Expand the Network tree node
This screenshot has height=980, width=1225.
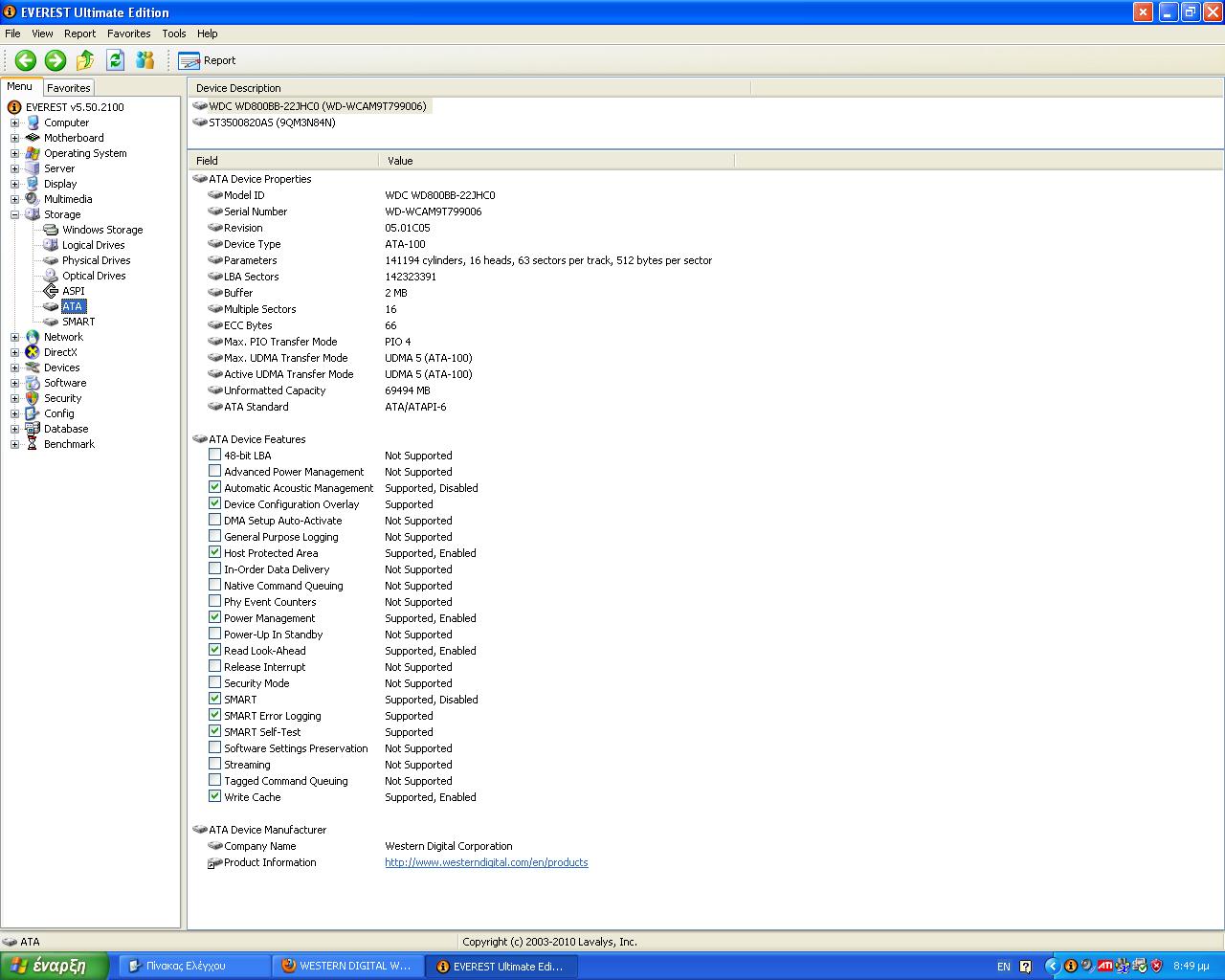[14, 337]
